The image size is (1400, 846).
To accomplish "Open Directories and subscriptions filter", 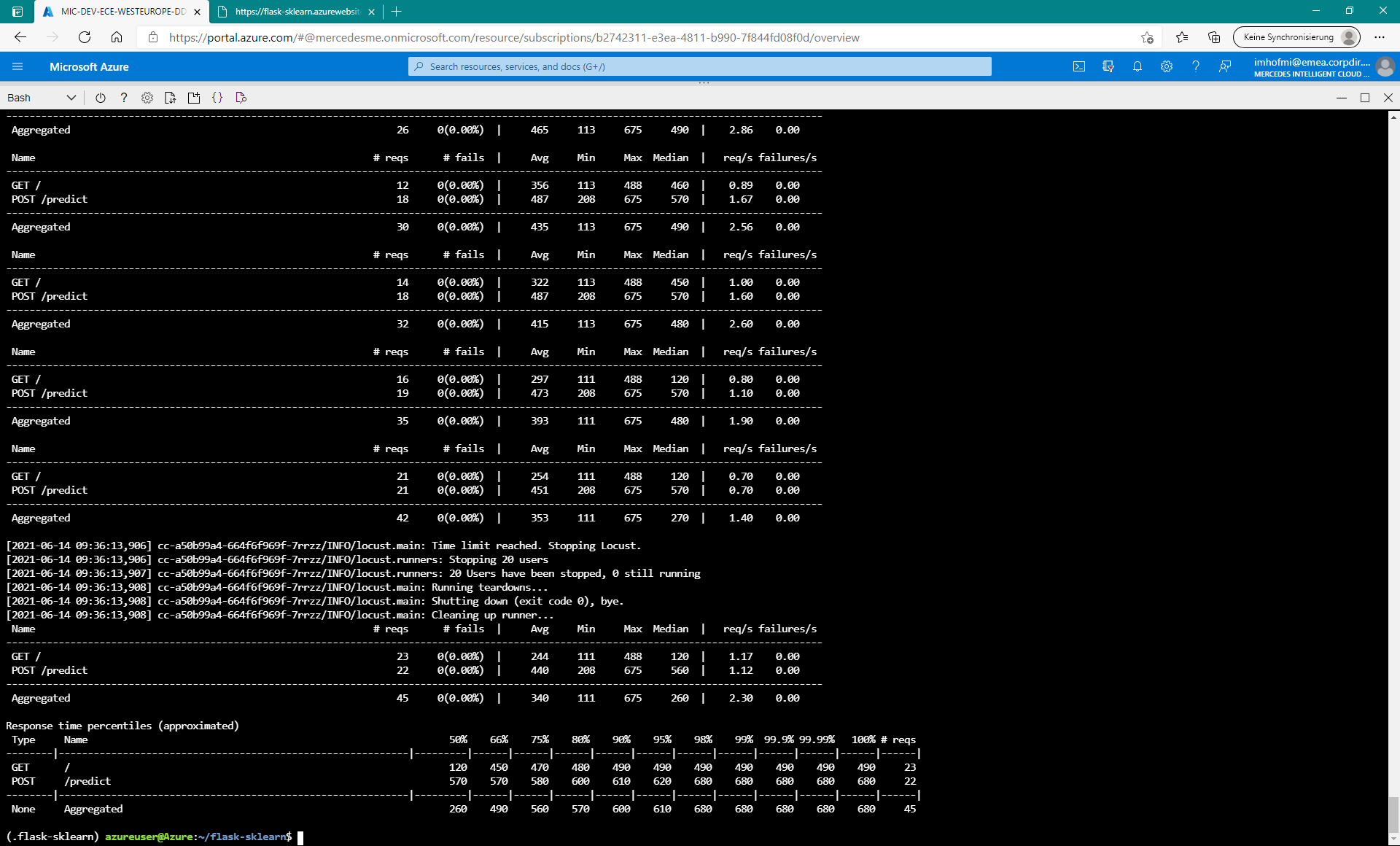I will point(1108,66).
